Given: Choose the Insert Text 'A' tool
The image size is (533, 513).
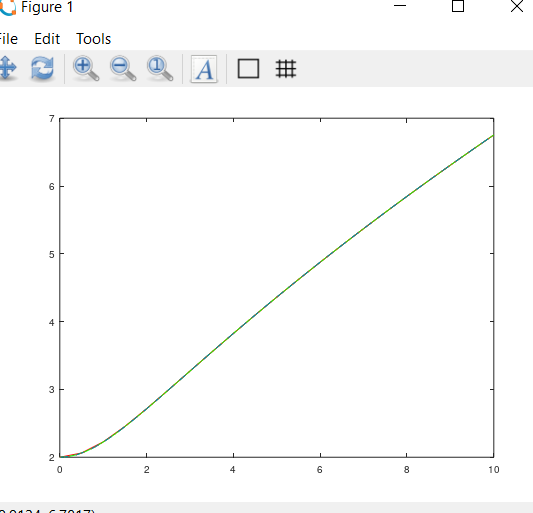Looking at the screenshot, I should click(x=204, y=69).
